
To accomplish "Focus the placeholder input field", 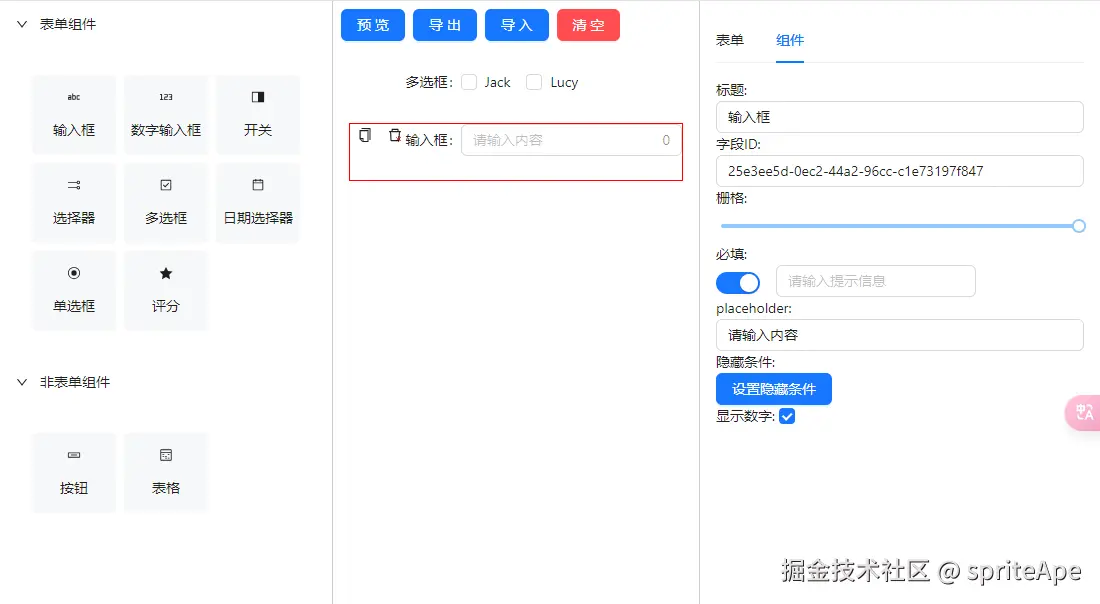I will pos(899,335).
